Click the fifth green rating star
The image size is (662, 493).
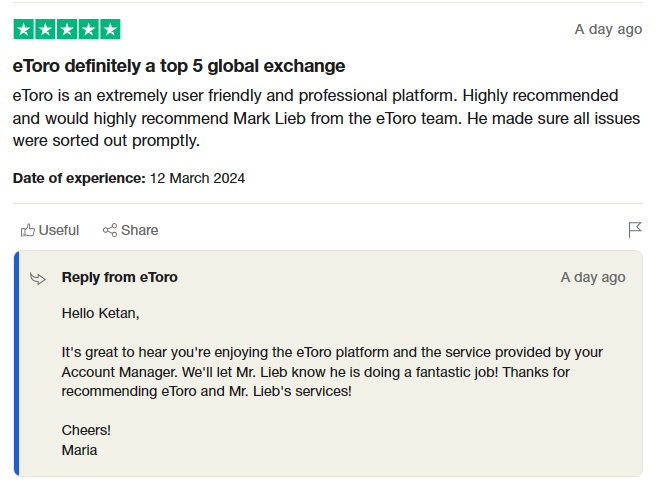pos(110,29)
